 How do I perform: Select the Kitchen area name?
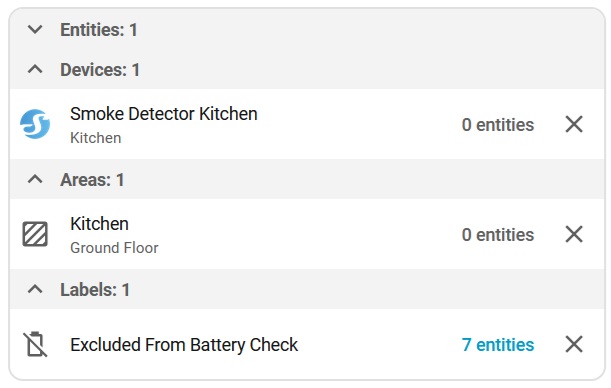coord(99,224)
